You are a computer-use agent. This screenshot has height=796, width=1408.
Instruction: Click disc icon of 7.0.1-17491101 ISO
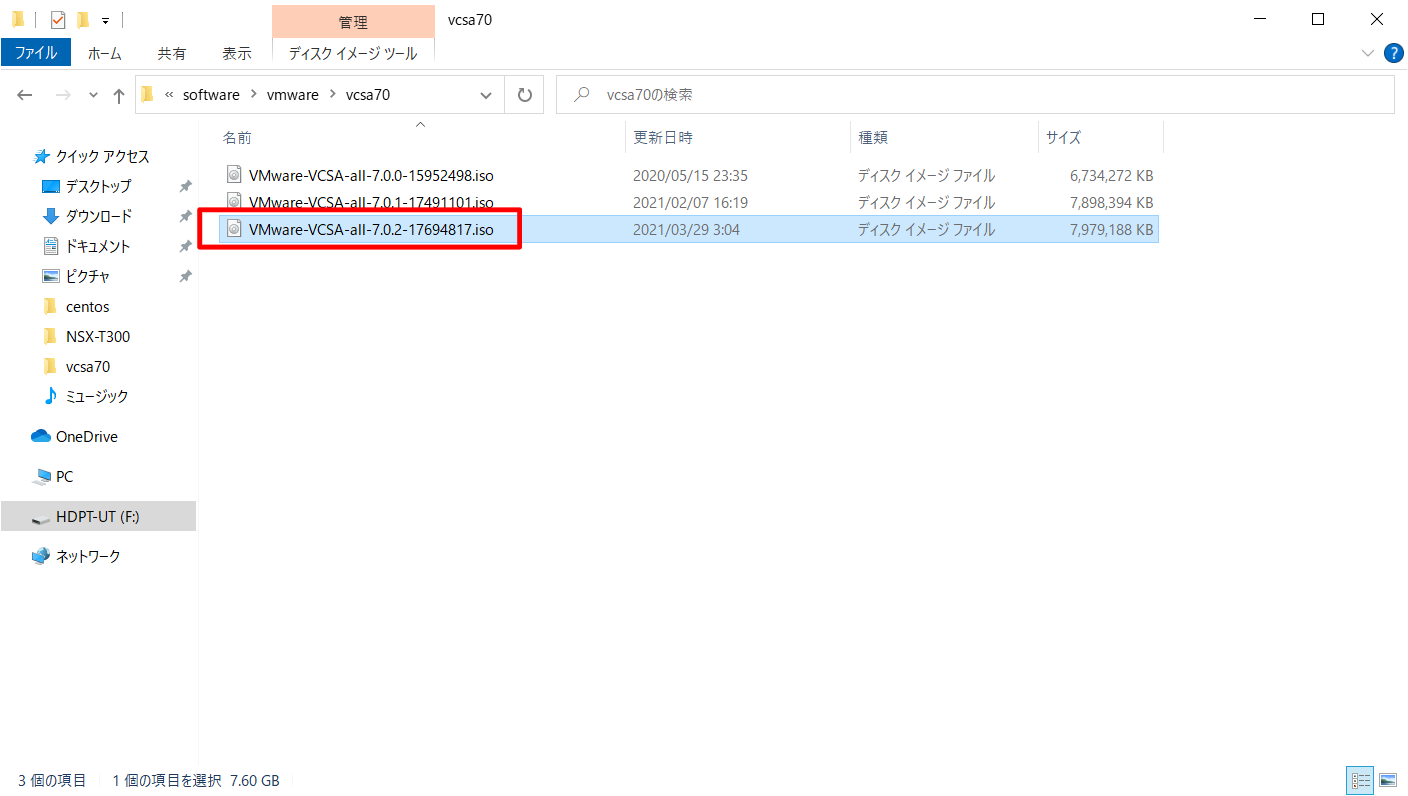pyautogui.click(x=234, y=202)
